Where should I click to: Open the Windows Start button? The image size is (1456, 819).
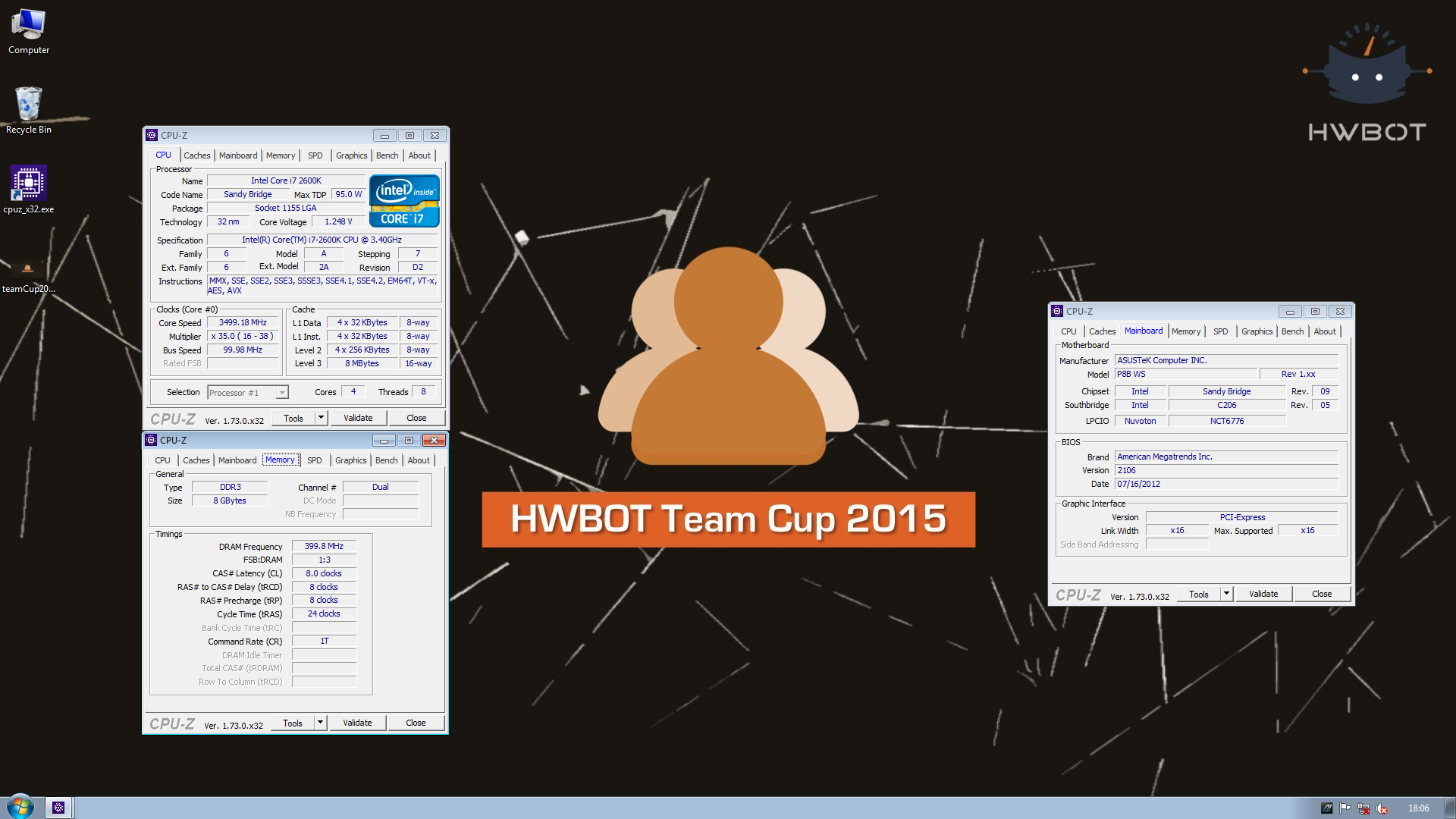[x=20, y=807]
